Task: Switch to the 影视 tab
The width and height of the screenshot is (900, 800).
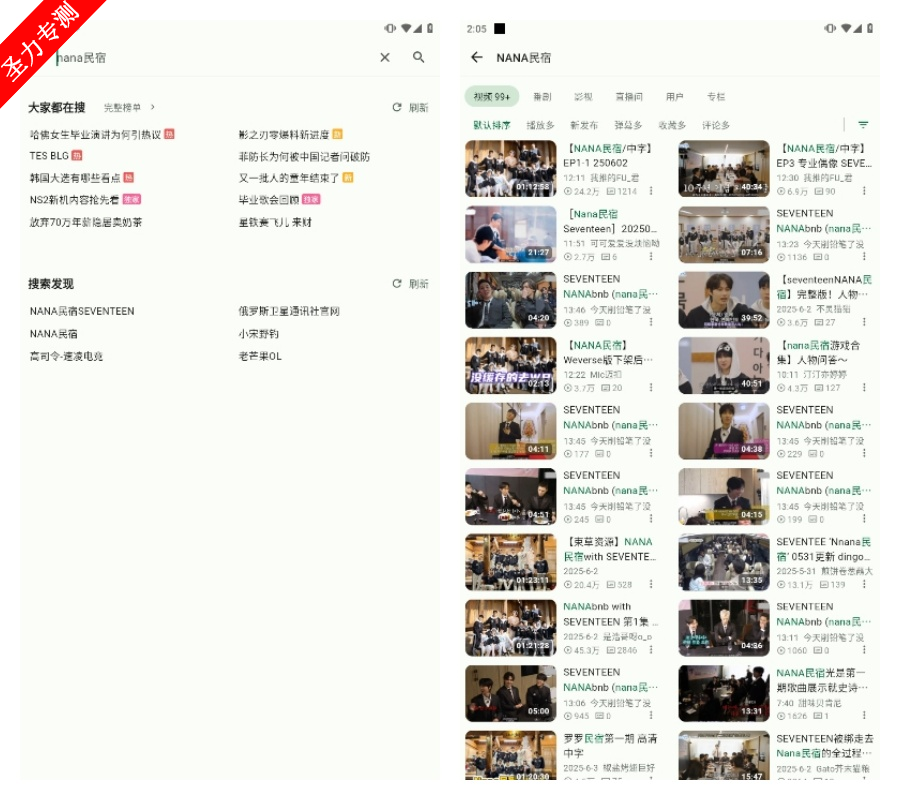Action: click(583, 97)
